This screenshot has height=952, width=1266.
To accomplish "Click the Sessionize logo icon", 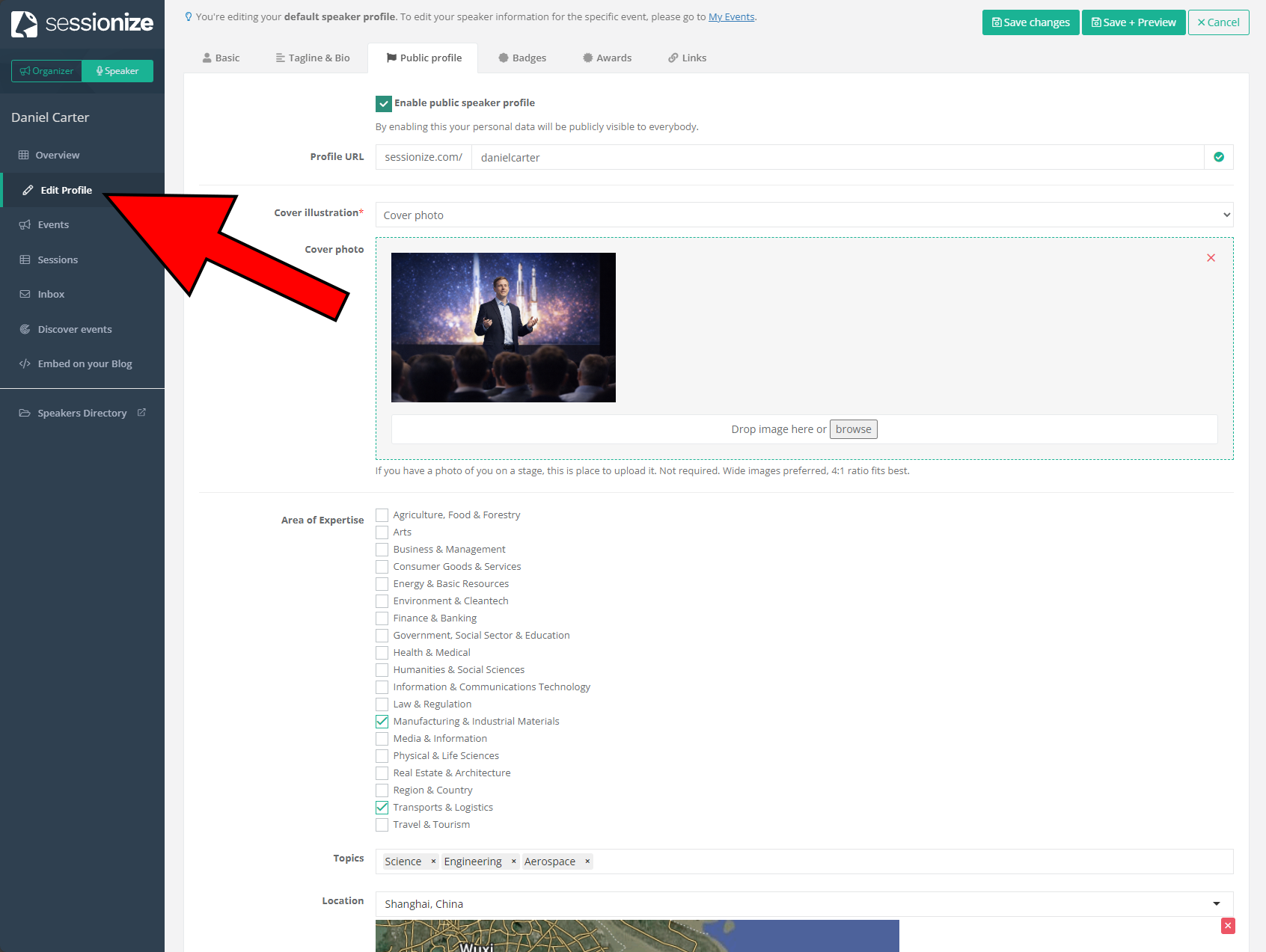I will 25,24.
